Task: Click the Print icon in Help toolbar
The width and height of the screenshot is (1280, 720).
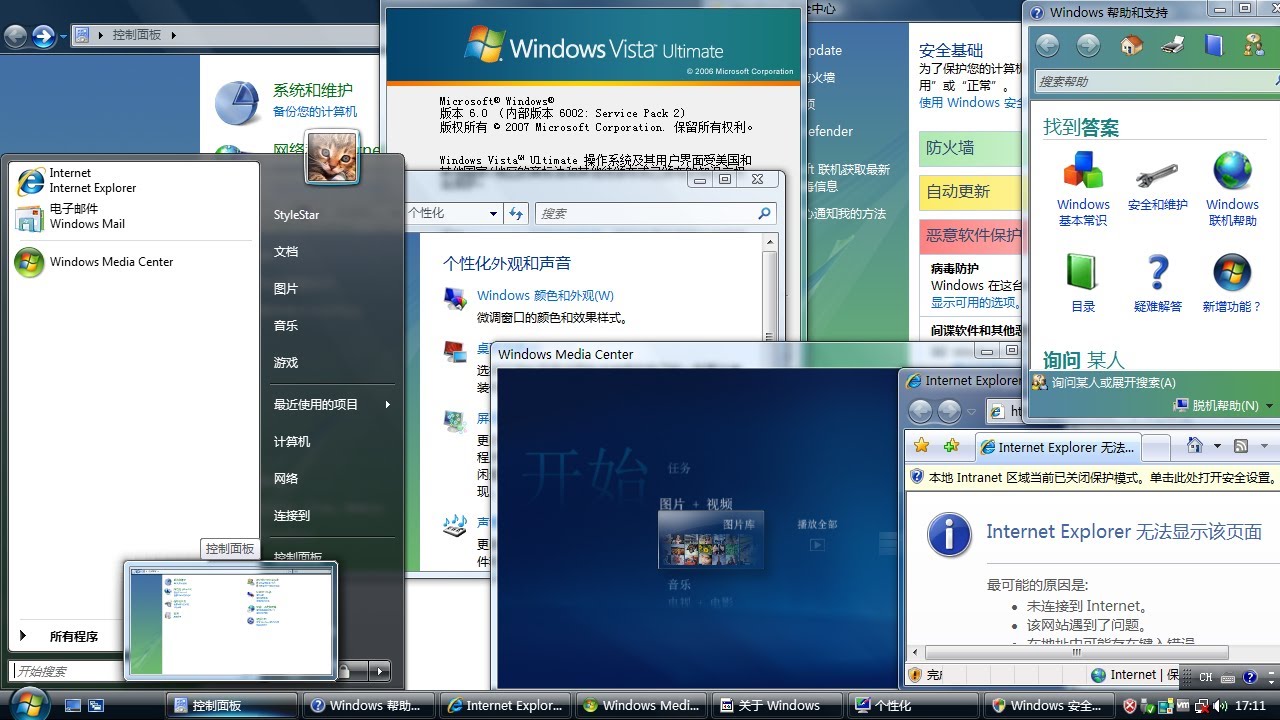Action: (1172, 45)
